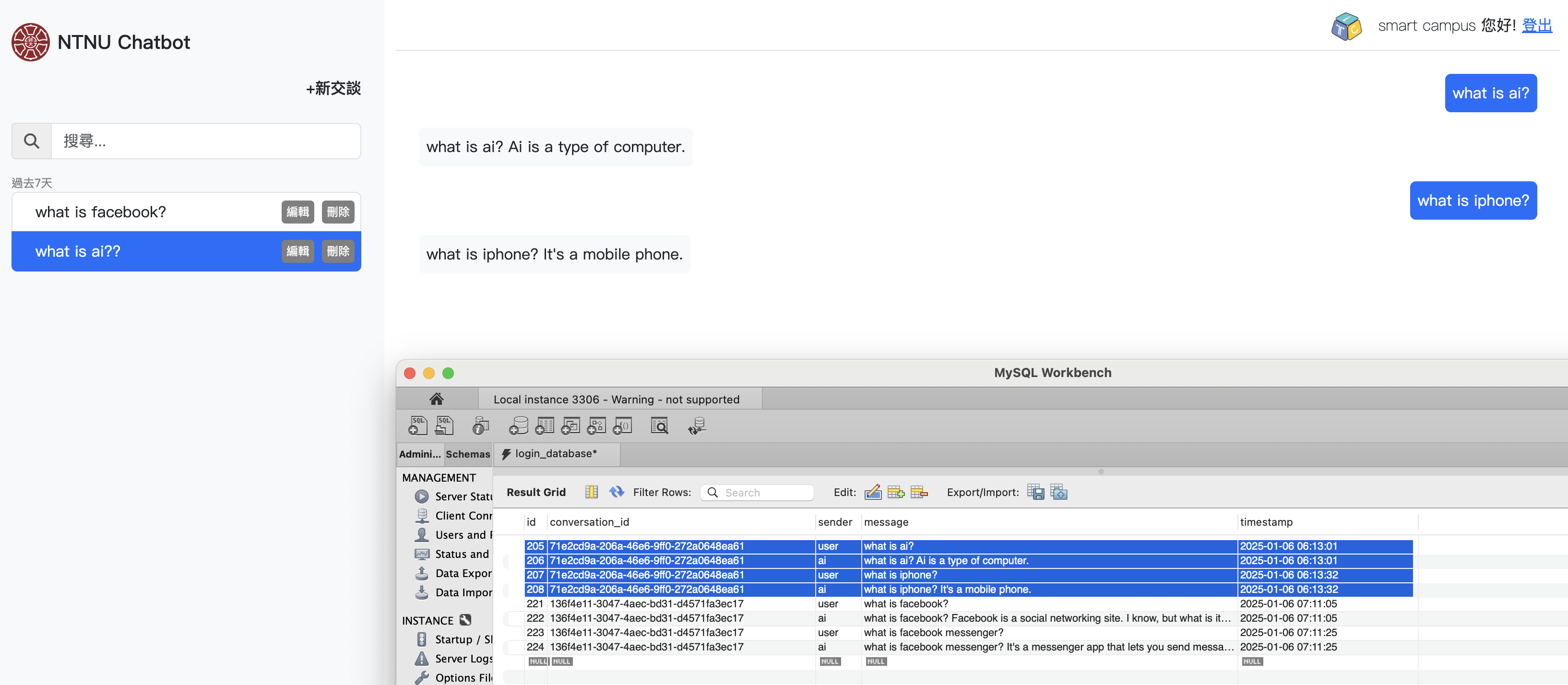Click the Server Logs warning icon
The height and width of the screenshot is (685, 1568).
coord(421,658)
